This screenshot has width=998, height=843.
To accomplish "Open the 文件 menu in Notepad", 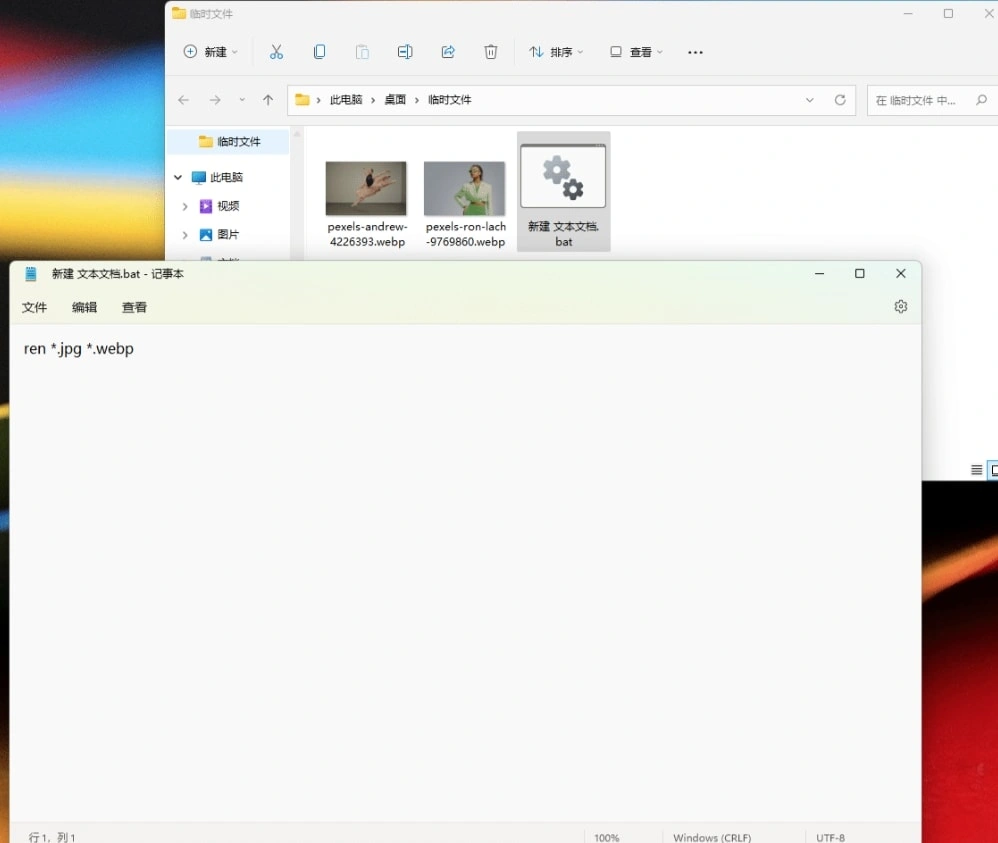I will pyautogui.click(x=35, y=308).
